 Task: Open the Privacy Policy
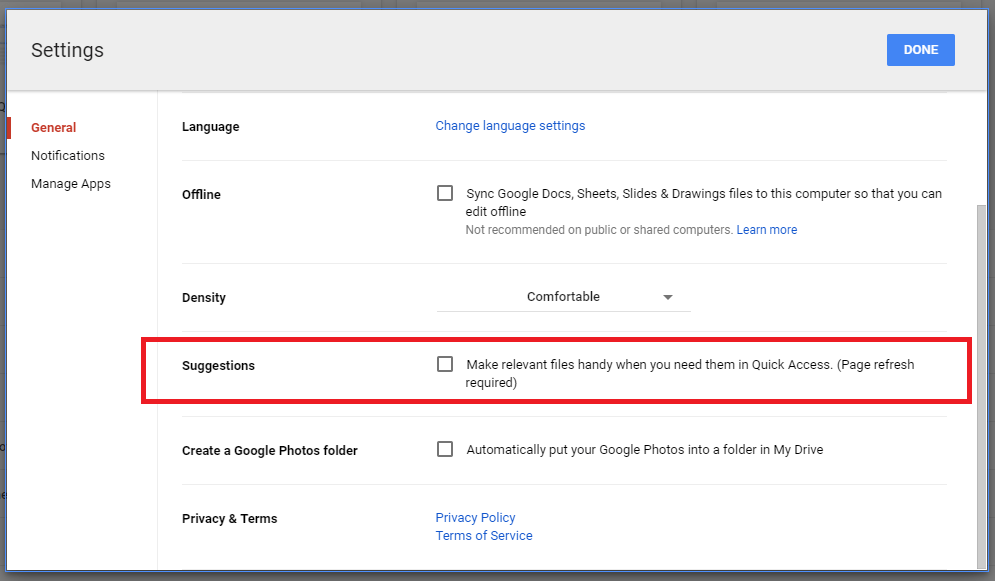click(475, 517)
